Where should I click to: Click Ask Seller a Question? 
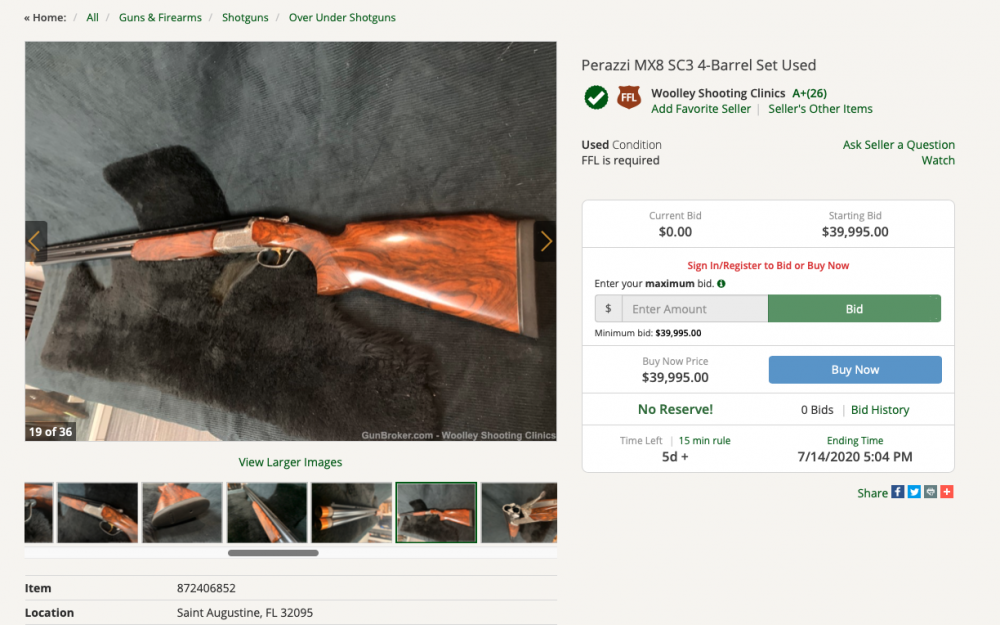[x=898, y=145]
